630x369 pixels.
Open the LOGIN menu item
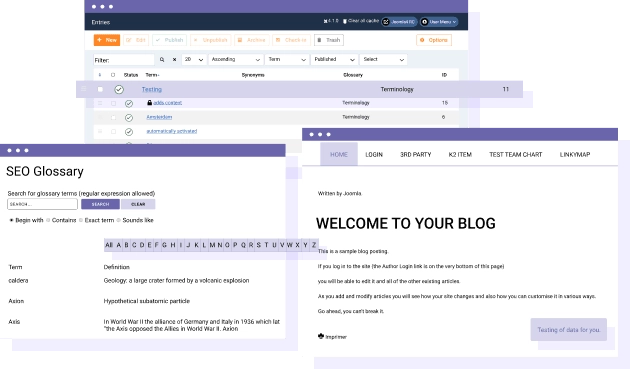pyautogui.click(x=374, y=154)
